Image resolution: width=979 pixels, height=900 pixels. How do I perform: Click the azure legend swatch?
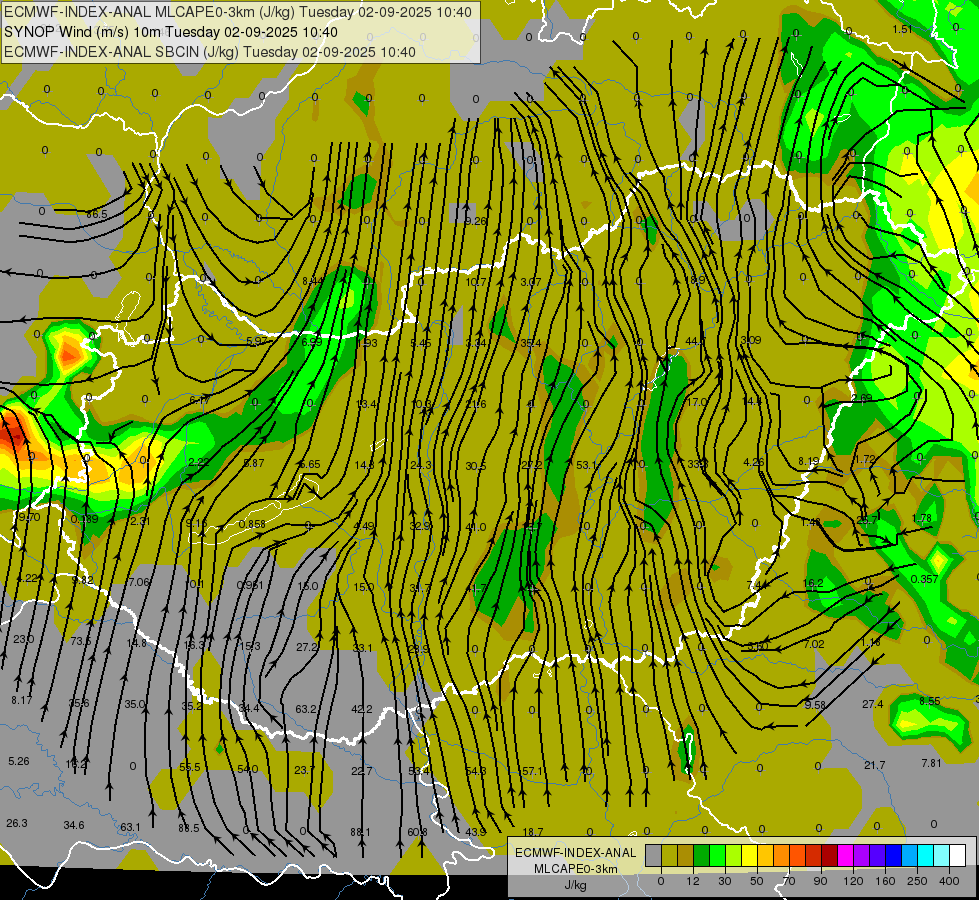910,855
